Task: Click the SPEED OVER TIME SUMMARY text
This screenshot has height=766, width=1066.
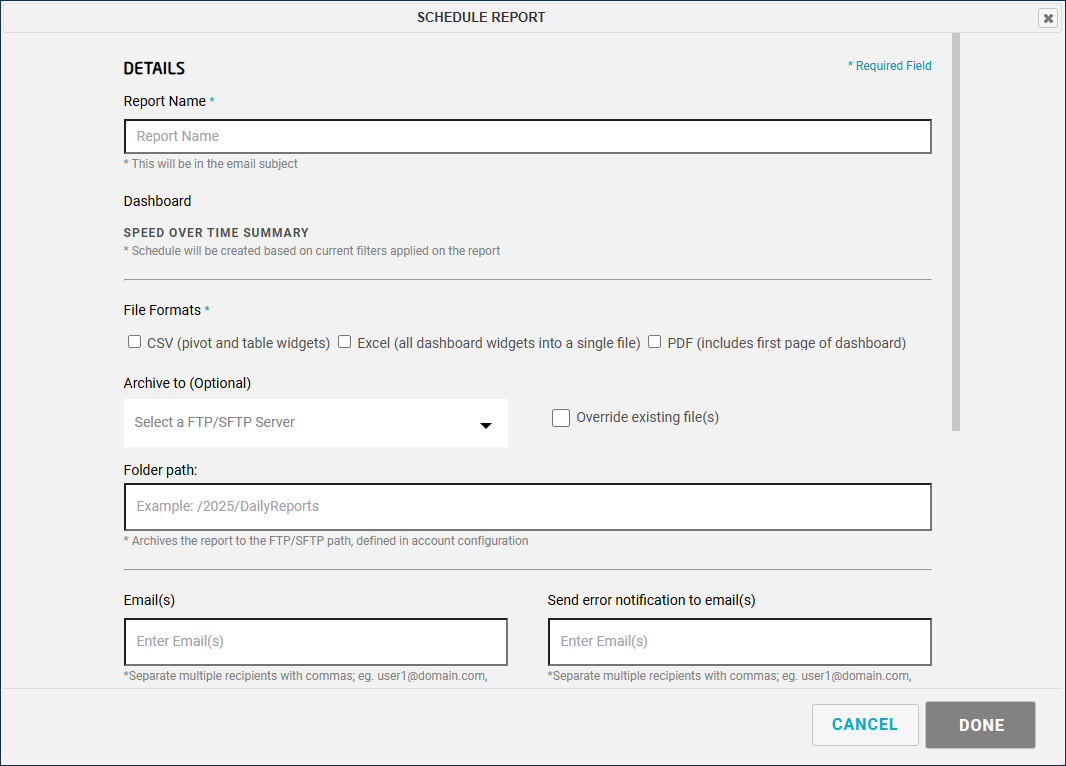Action: click(x=216, y=232)
